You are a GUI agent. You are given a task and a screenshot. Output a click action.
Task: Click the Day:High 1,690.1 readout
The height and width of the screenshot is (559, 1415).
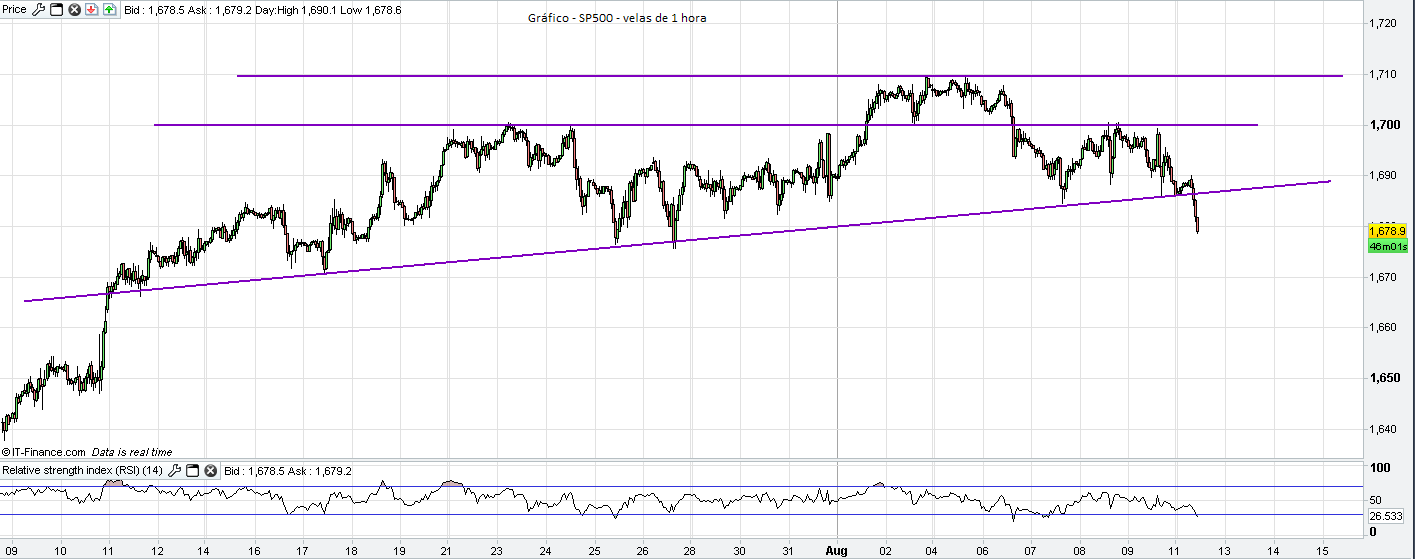295,10
